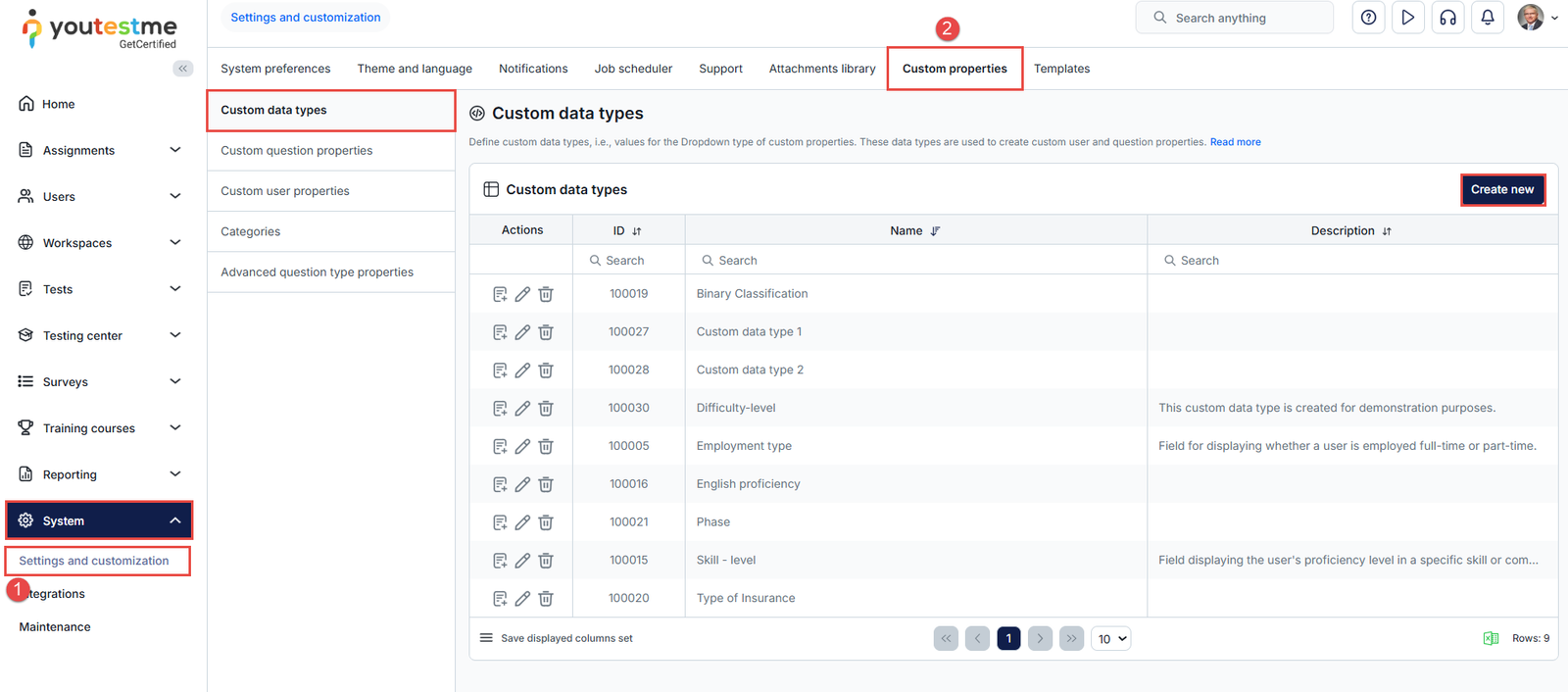Switch to the Templates tab
Screen dimensions: 1568x692
click(1061, 69)
